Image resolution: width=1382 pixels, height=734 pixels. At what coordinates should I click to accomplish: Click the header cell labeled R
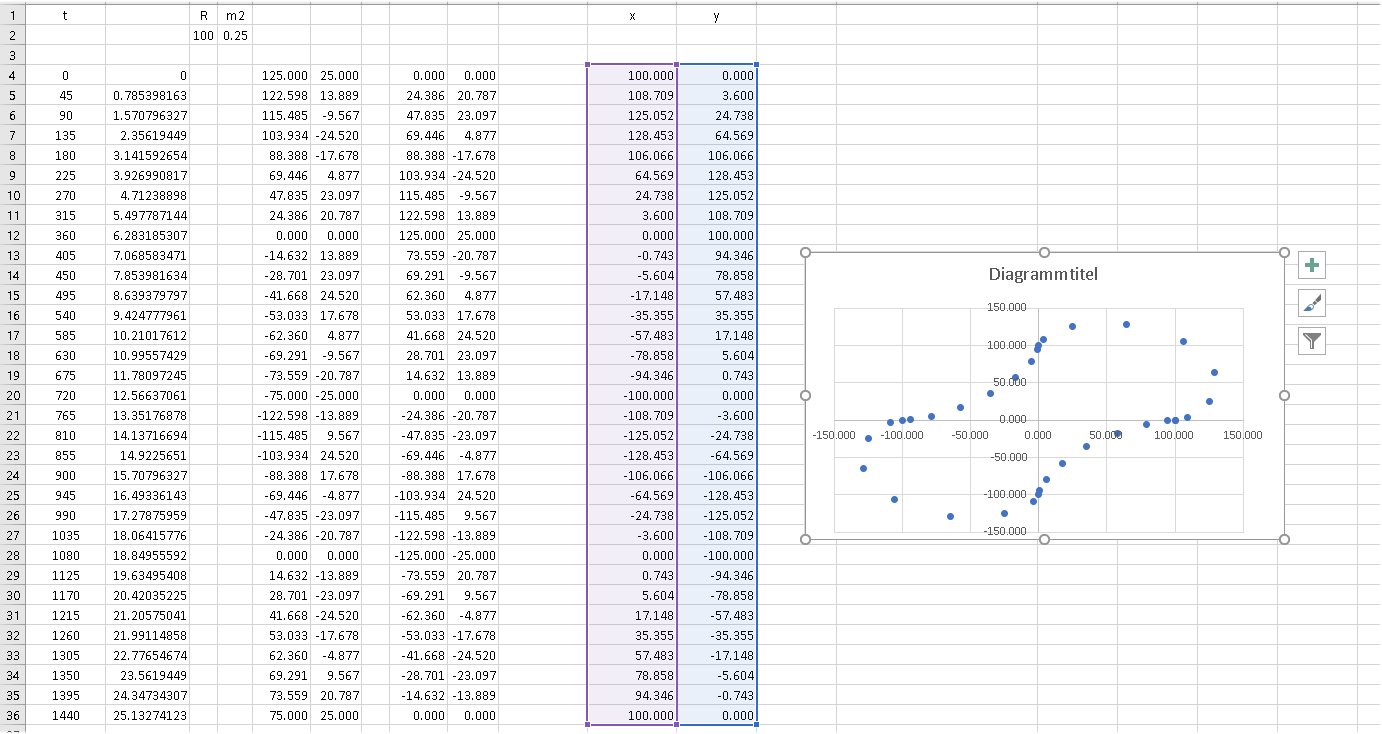click(202, 15)
